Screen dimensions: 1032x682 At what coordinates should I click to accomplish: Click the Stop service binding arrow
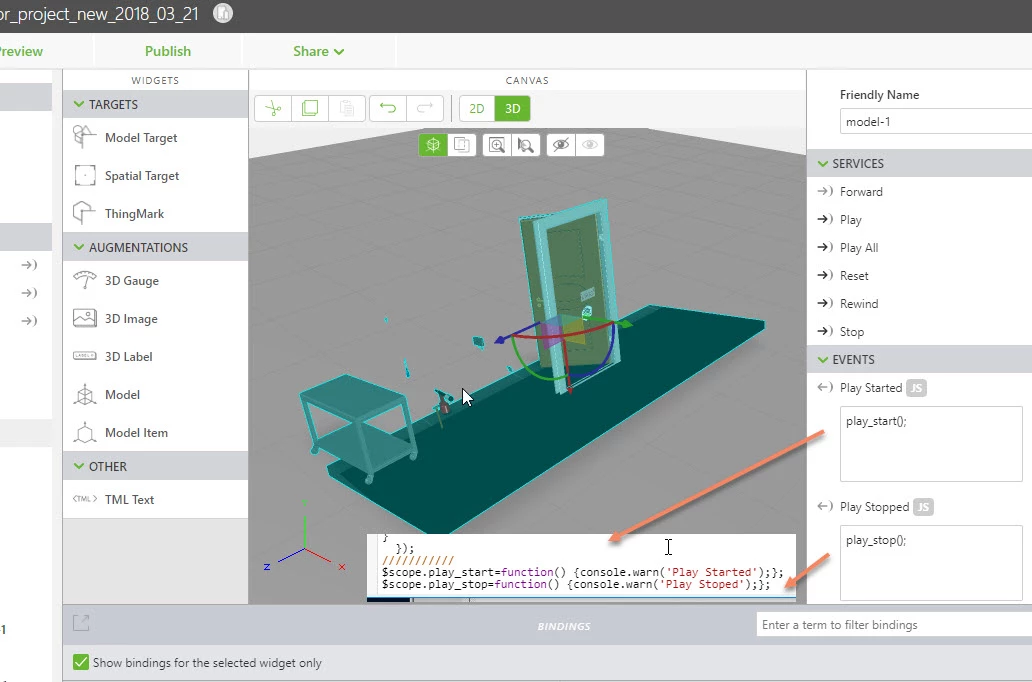click(825, 331)
